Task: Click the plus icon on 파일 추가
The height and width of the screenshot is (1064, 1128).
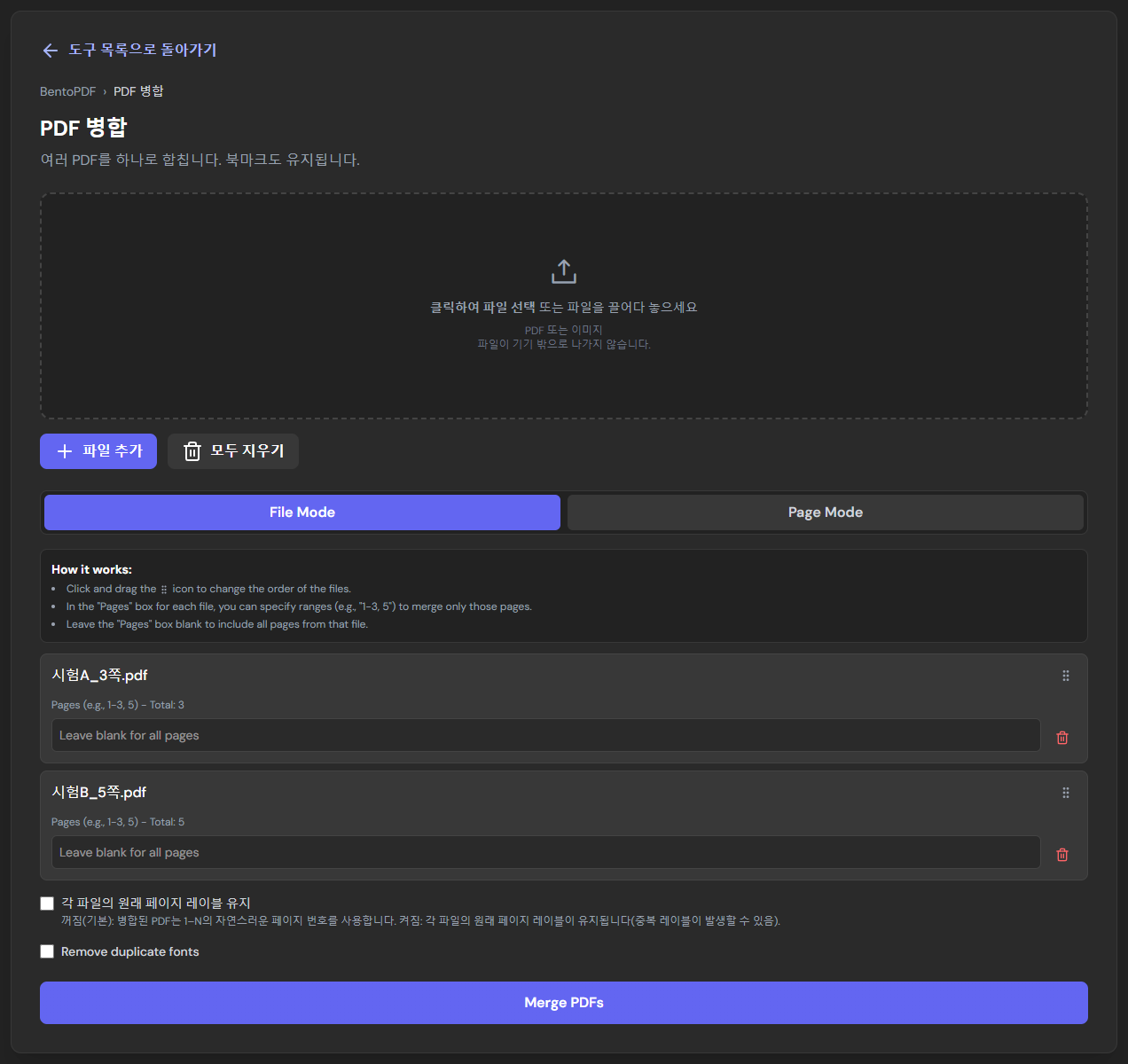Action: coord(65,451)
